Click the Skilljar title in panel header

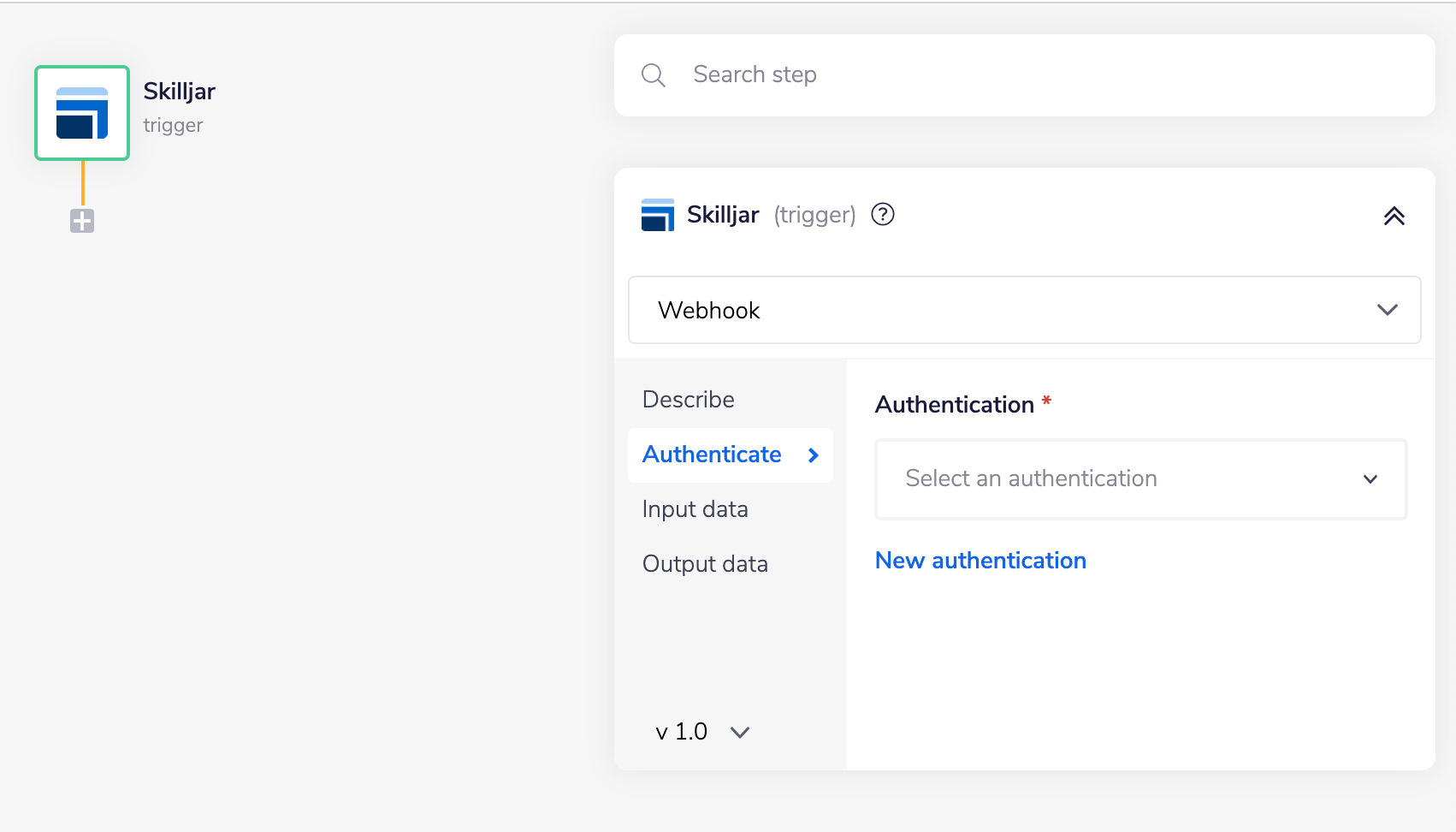point(723,215)
